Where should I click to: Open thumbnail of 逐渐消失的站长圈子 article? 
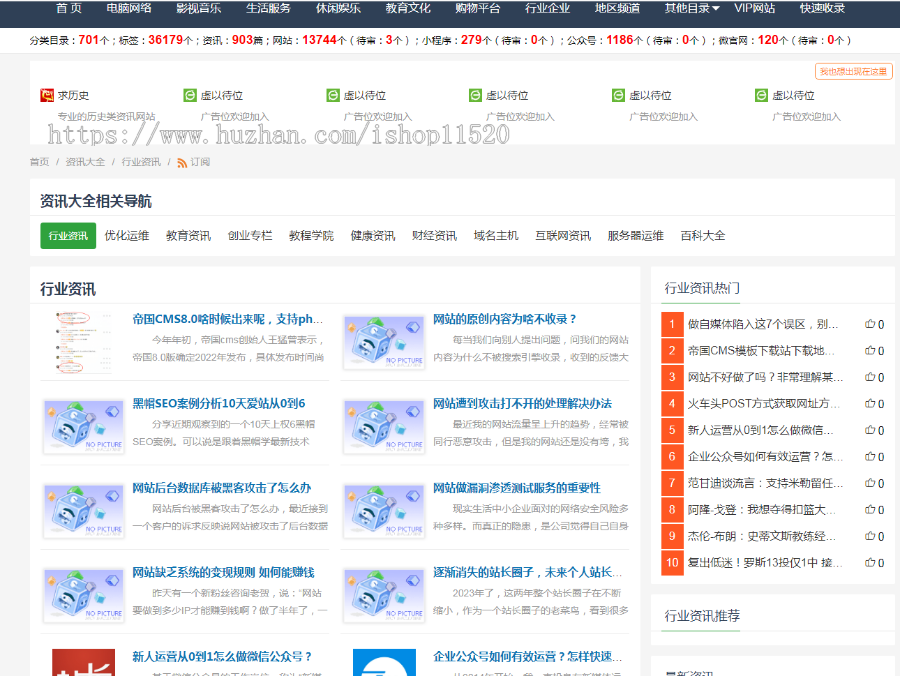pyautogui.click(x=384, y=595)
